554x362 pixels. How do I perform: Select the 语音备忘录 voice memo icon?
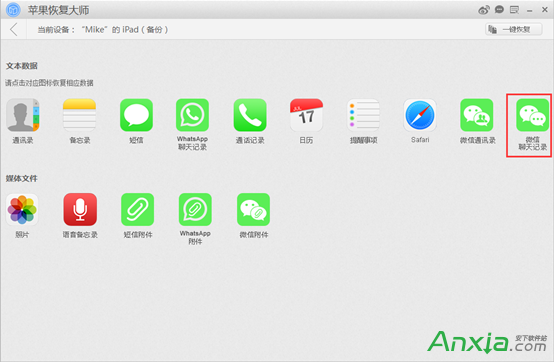point(80,209)
